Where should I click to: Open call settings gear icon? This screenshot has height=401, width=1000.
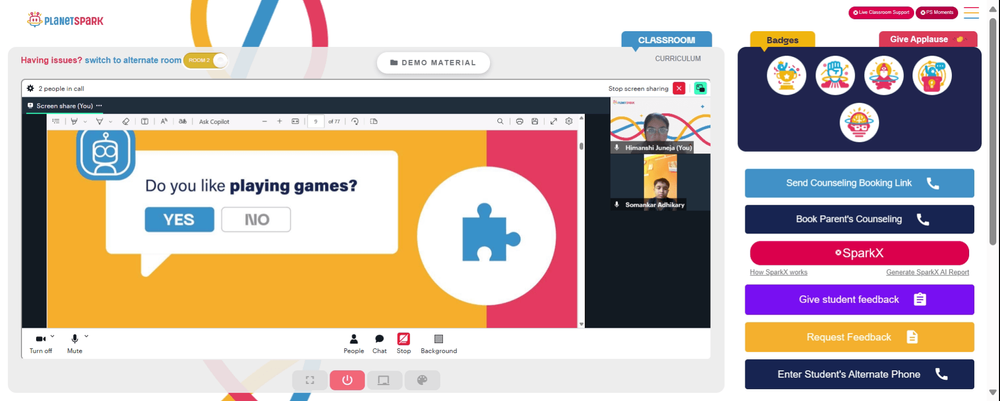click(31, 89)
